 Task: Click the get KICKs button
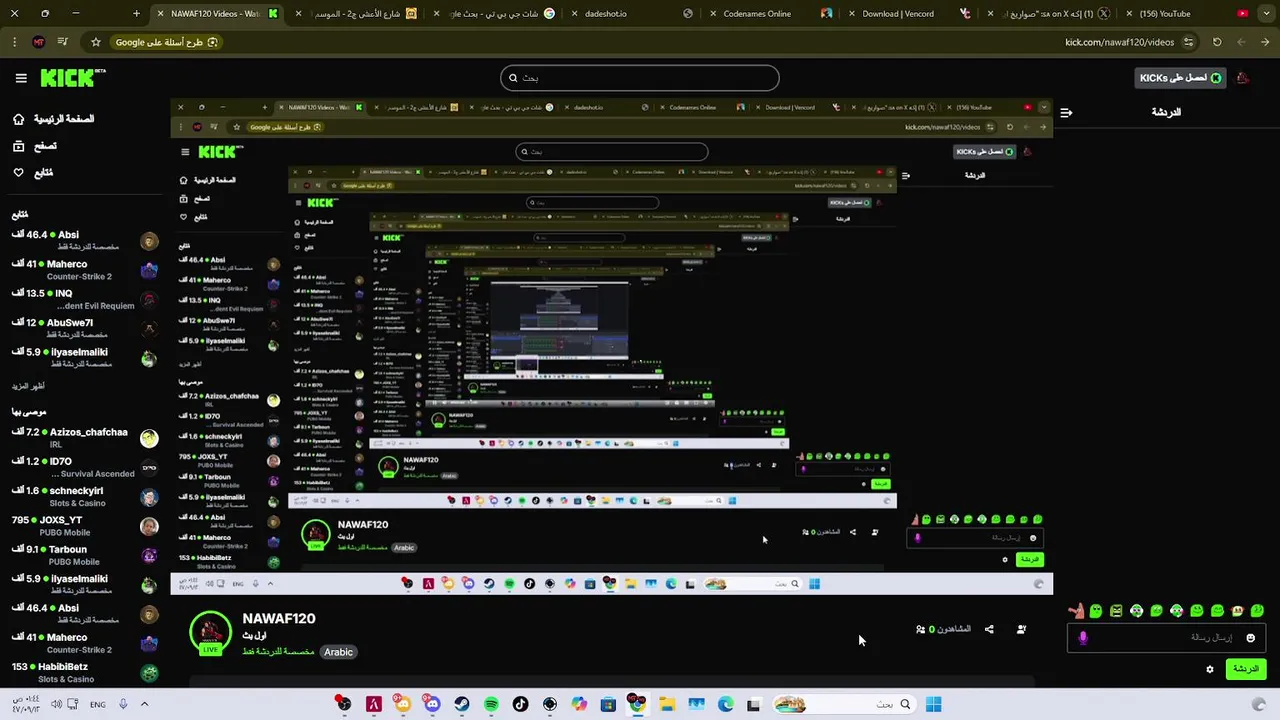(1181, 78)
